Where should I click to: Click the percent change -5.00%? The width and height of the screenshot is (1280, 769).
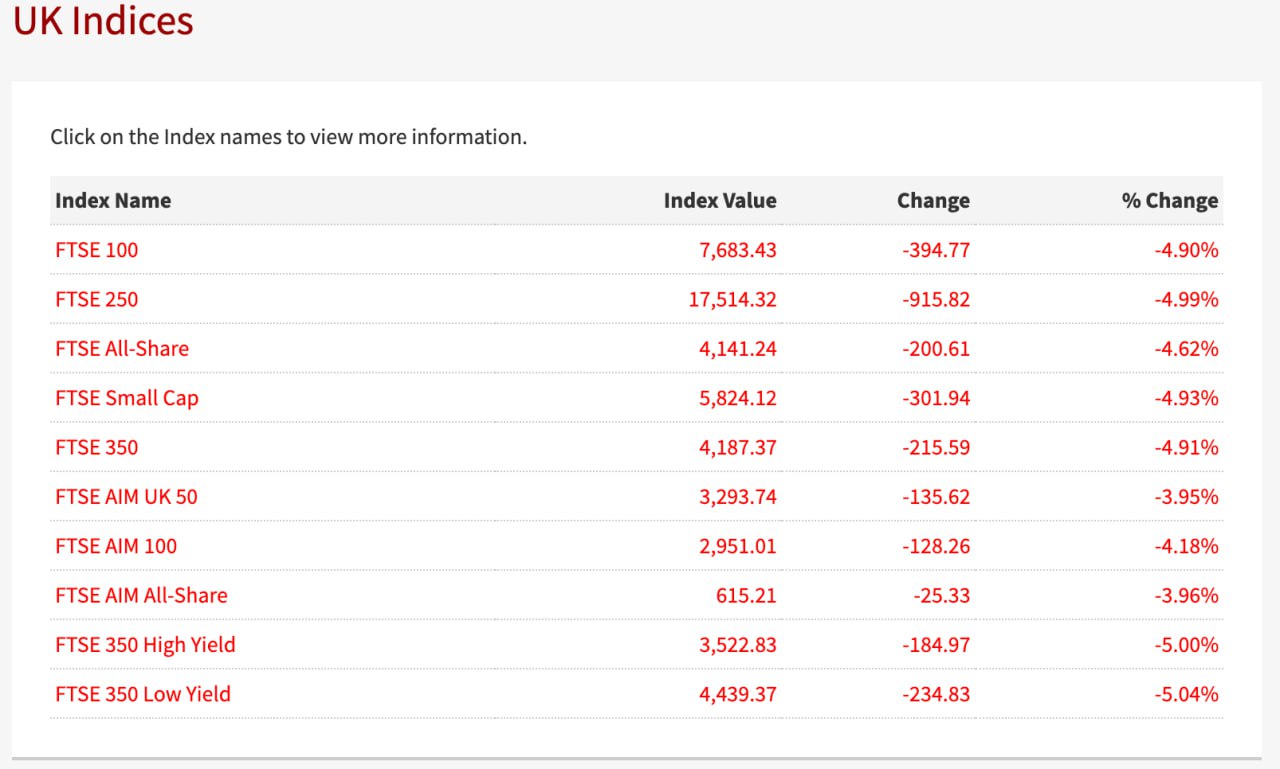(x=1187, y=645)
